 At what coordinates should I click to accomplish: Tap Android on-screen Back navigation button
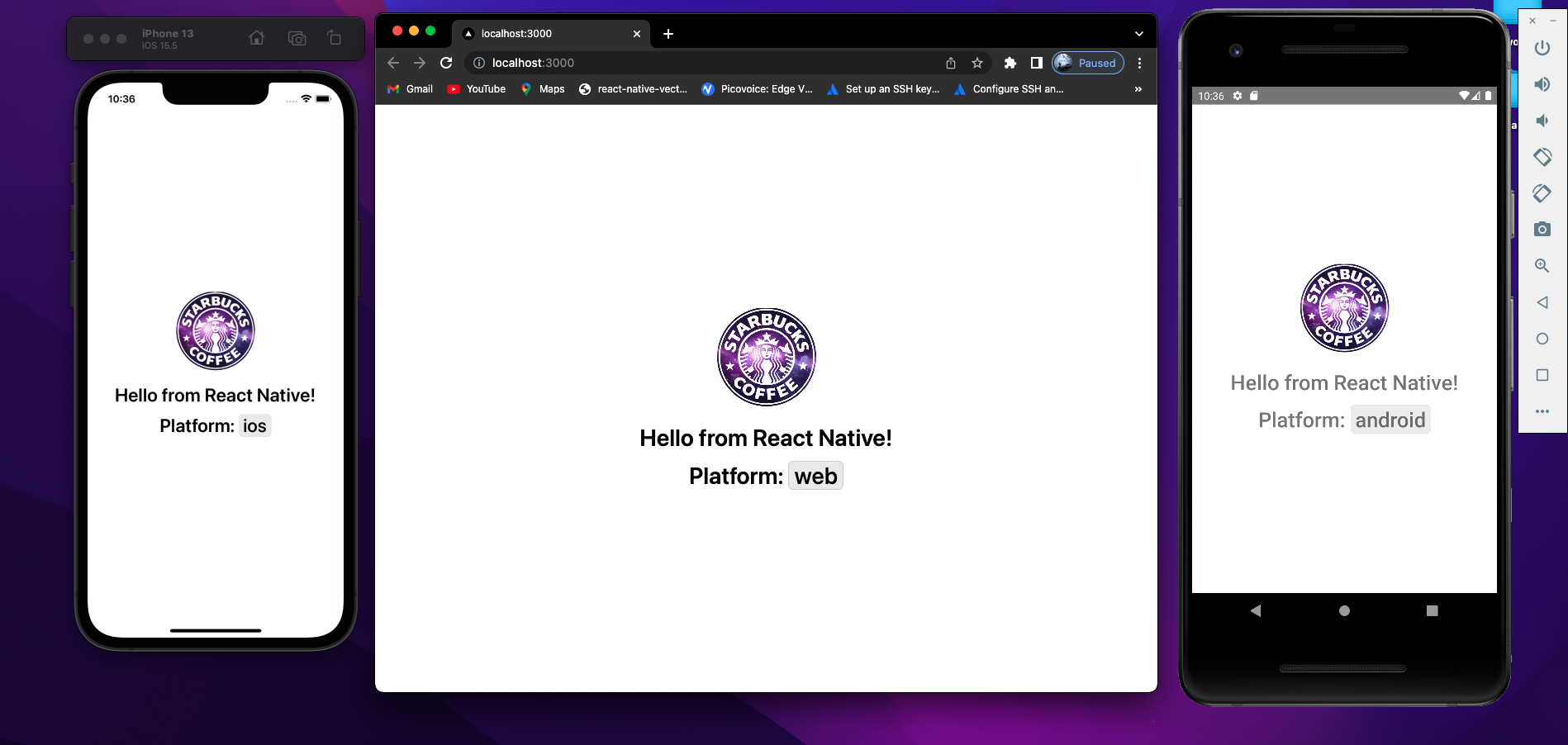pyautogui.click(x=1256, y=611)
